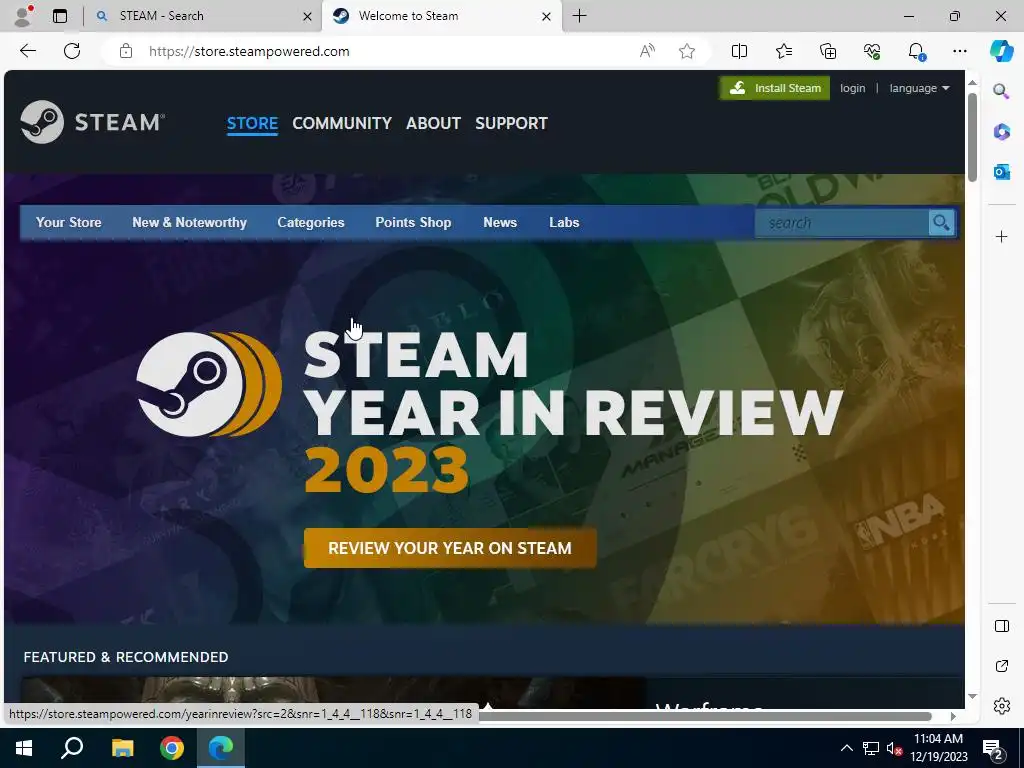The width and height of the screenshot is (1024, 768).
Task: Close the STEAM - Search tab
Action: click(307, 16)
